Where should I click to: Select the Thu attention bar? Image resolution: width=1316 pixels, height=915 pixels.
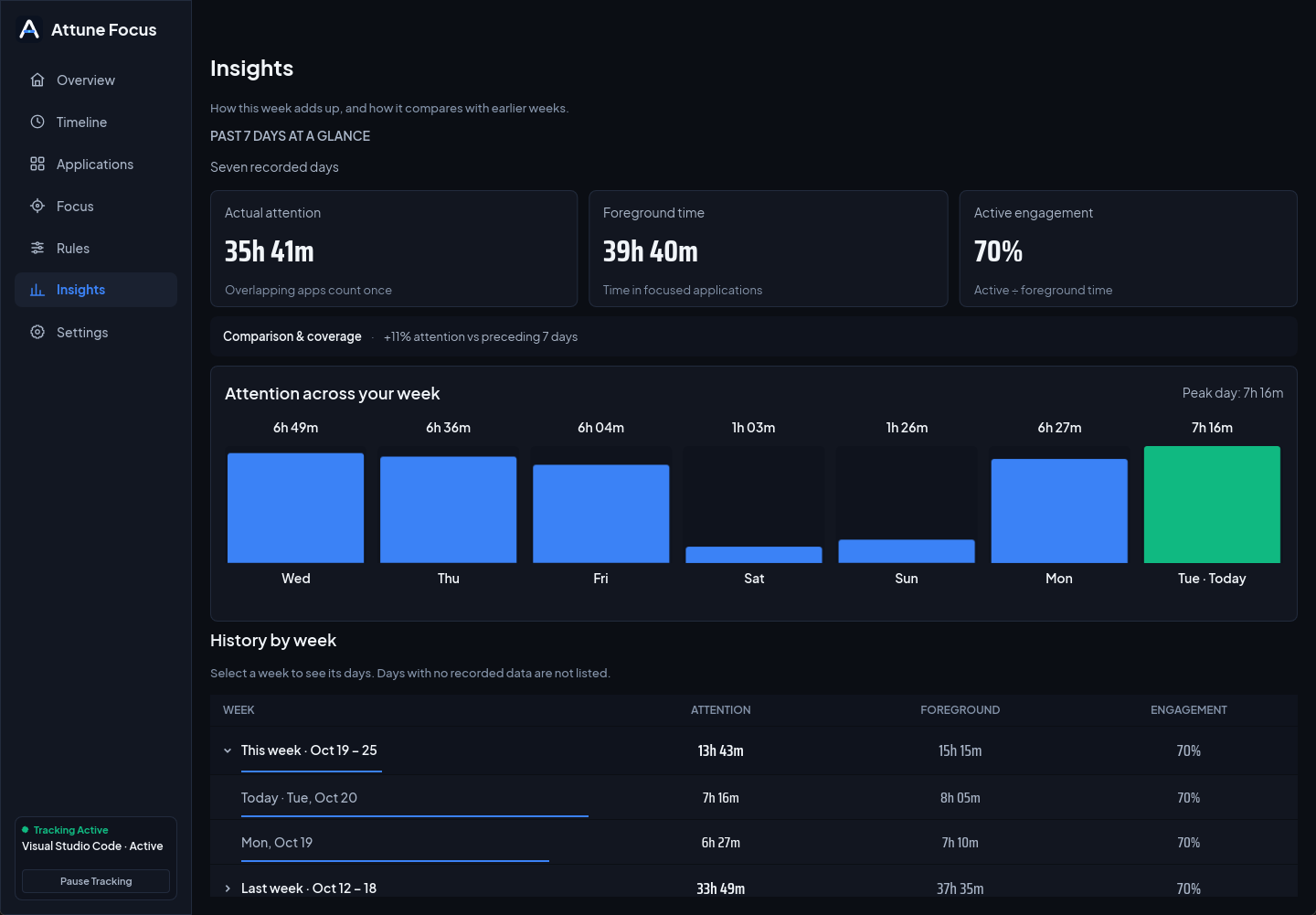pyautogui.click(x=449, y=510)
